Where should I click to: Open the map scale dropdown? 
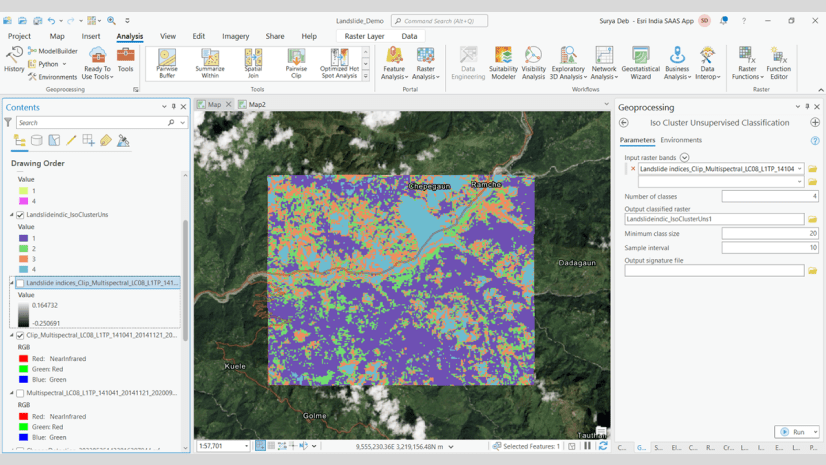coord(246,446)
